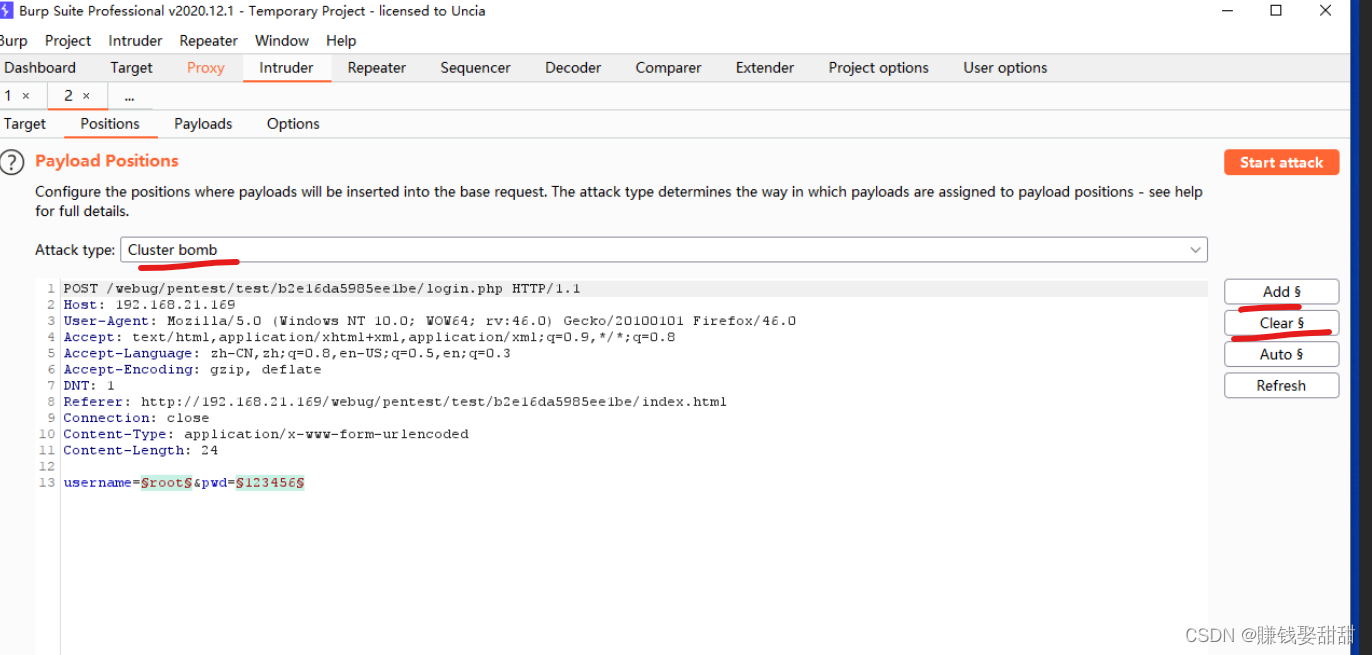Click the Connection: close line
The width and height of the screenshot is (1372, 655).
click(136, 418)
